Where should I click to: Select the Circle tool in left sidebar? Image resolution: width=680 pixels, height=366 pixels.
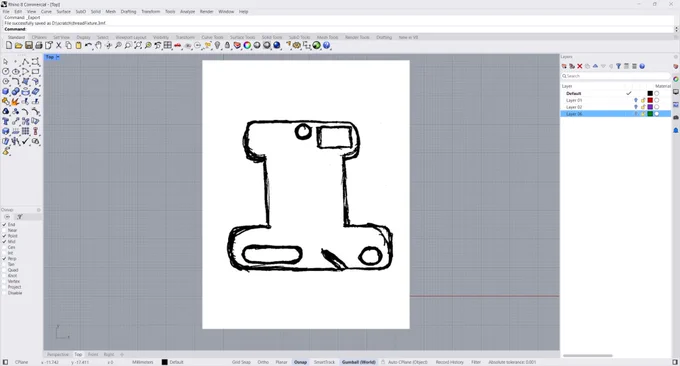pyautogui.click(x=6, y=72)
